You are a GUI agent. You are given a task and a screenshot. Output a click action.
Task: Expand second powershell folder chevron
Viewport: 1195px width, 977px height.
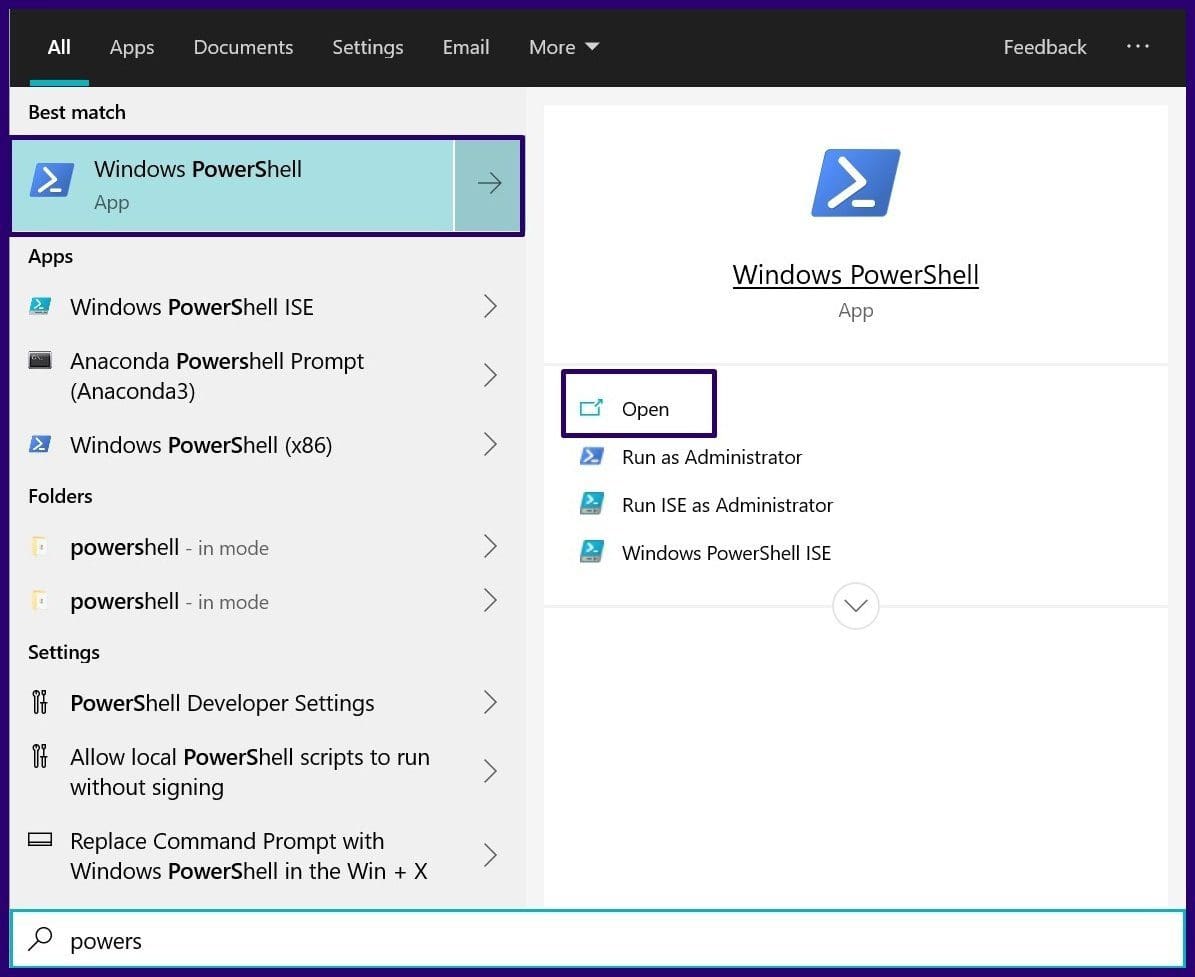click(490, 601)
